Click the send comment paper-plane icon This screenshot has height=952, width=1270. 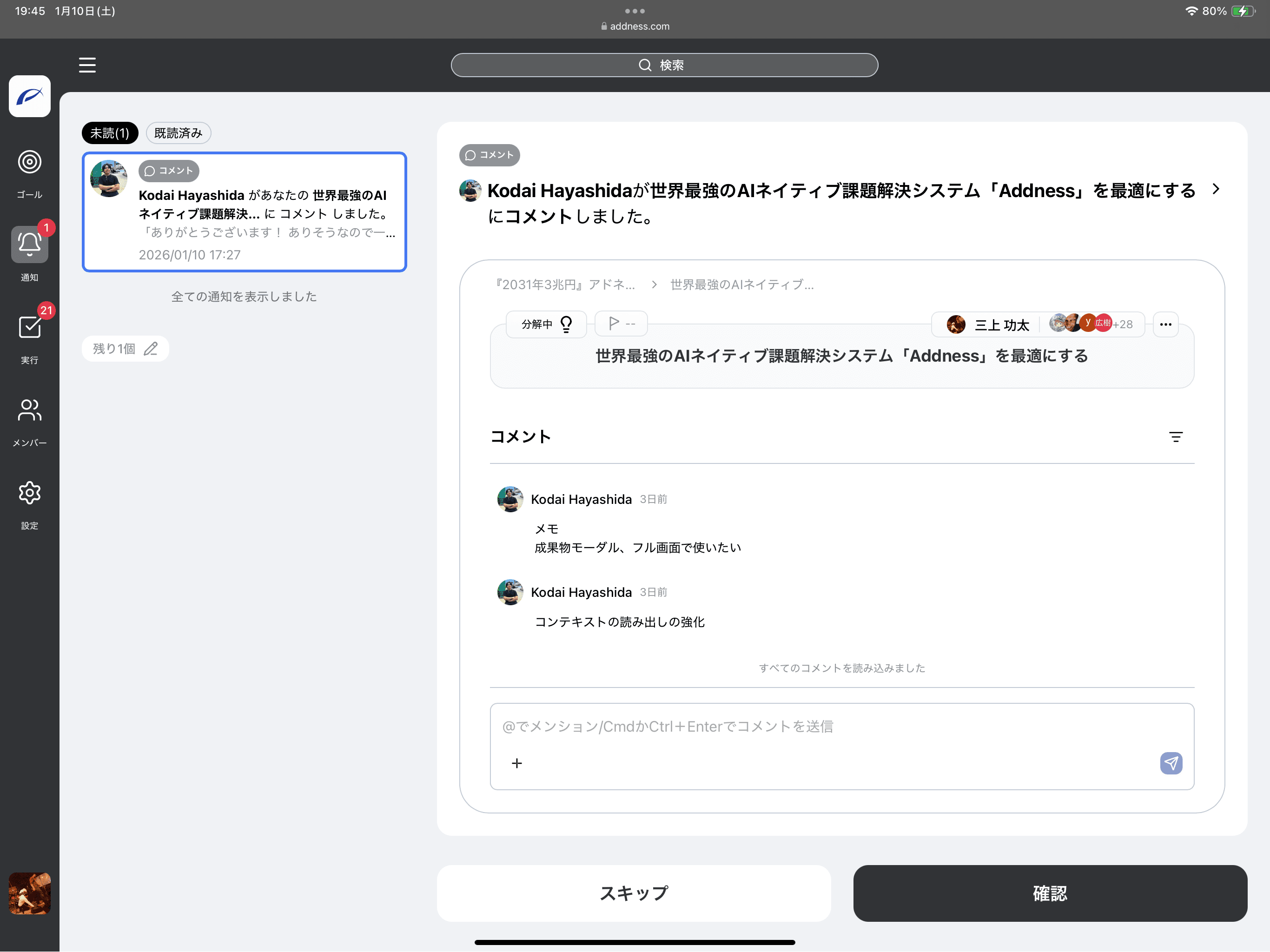point(1170,763)
